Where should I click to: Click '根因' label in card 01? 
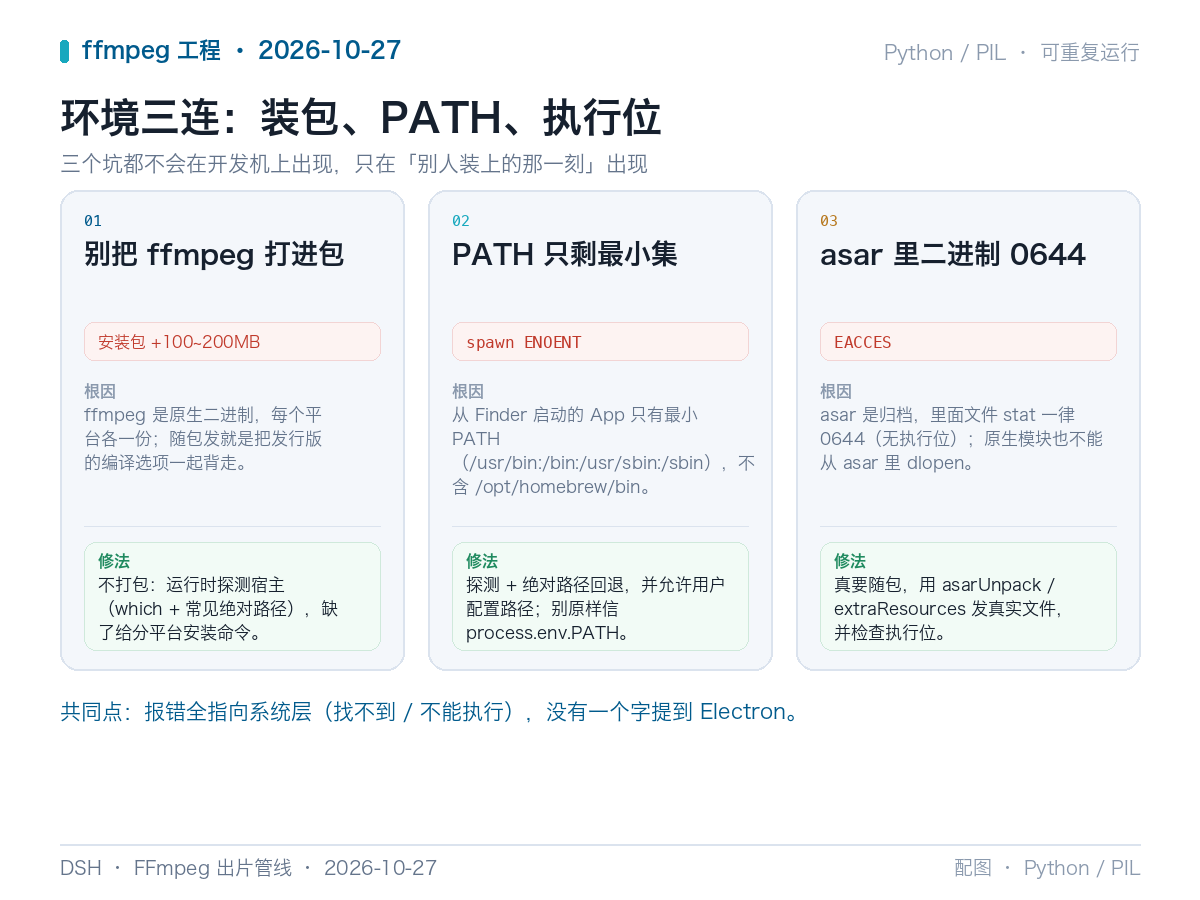(x=100, y=391)
